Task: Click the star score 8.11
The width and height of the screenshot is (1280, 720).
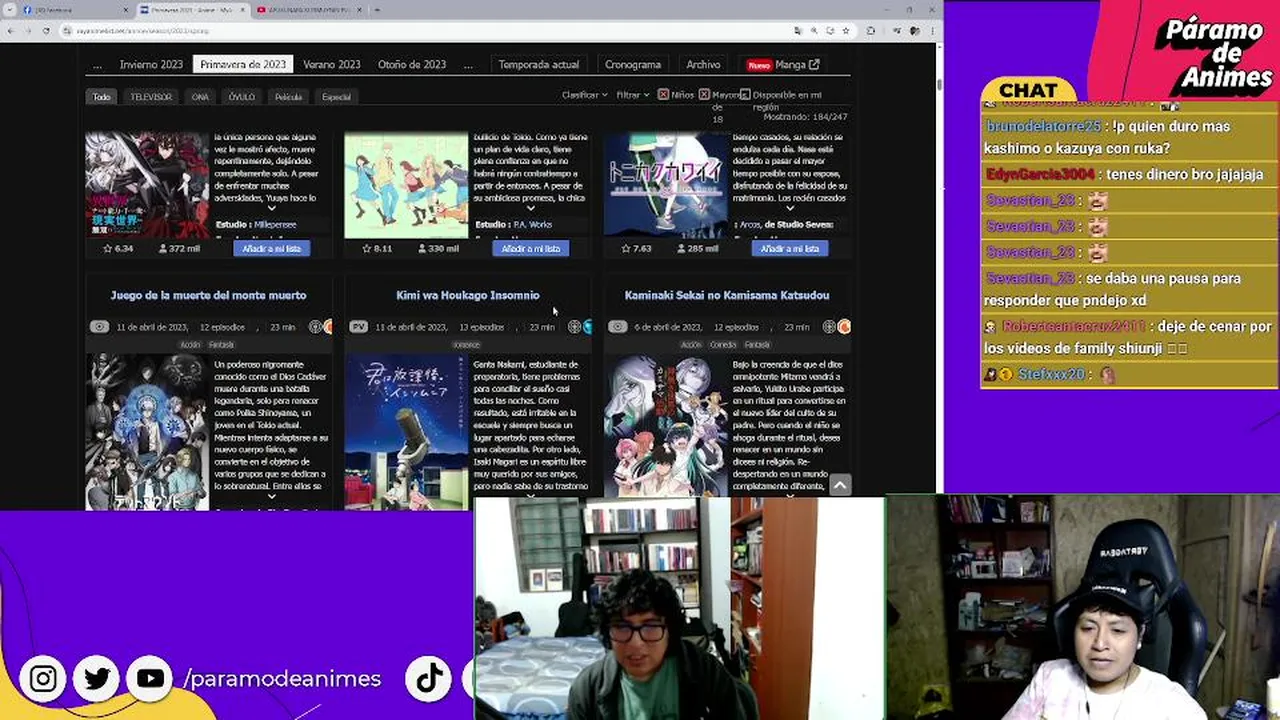Action: (377, 248)
